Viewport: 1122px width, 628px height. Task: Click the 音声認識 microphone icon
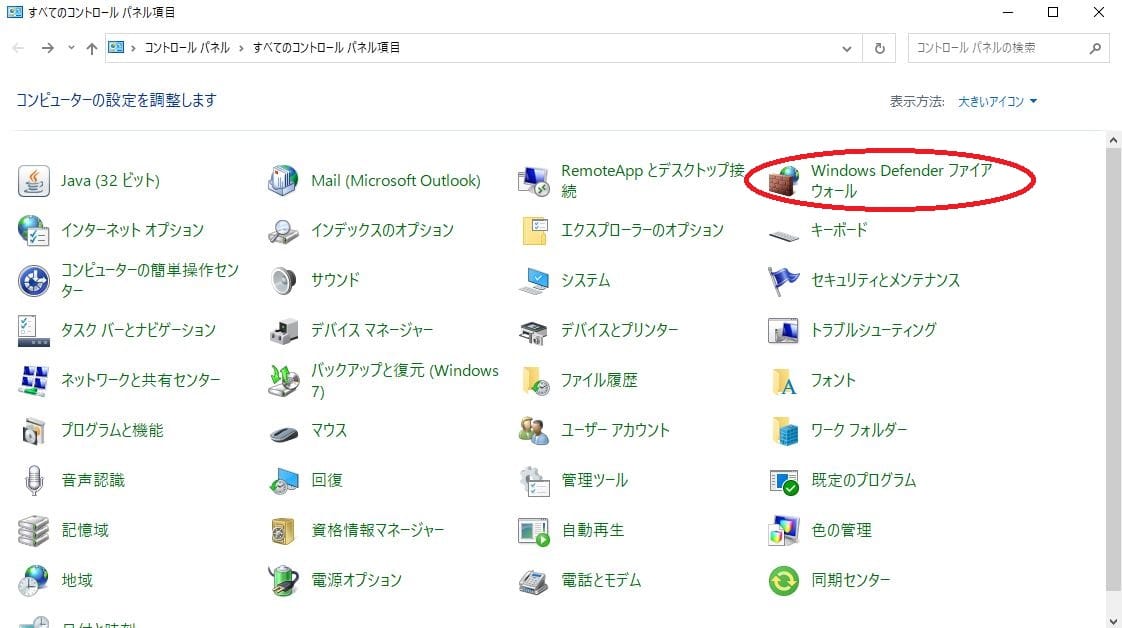[x=33, y=481]
